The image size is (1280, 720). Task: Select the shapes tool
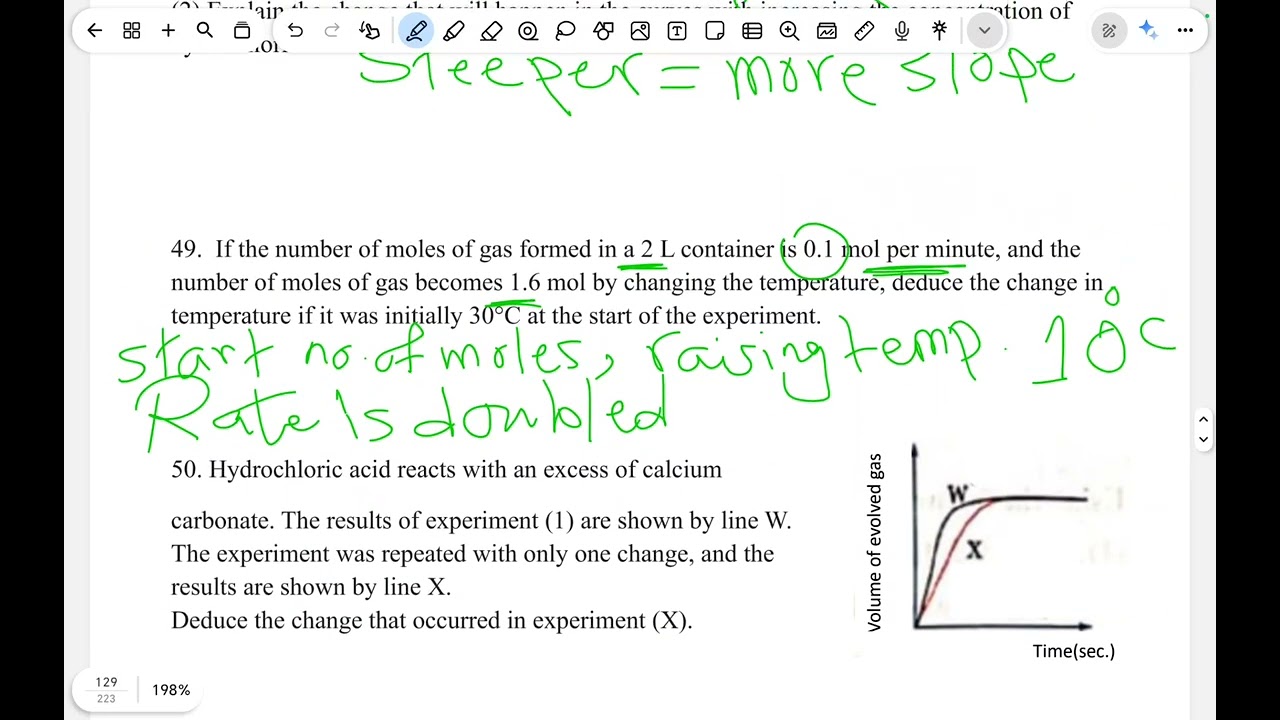603,31
